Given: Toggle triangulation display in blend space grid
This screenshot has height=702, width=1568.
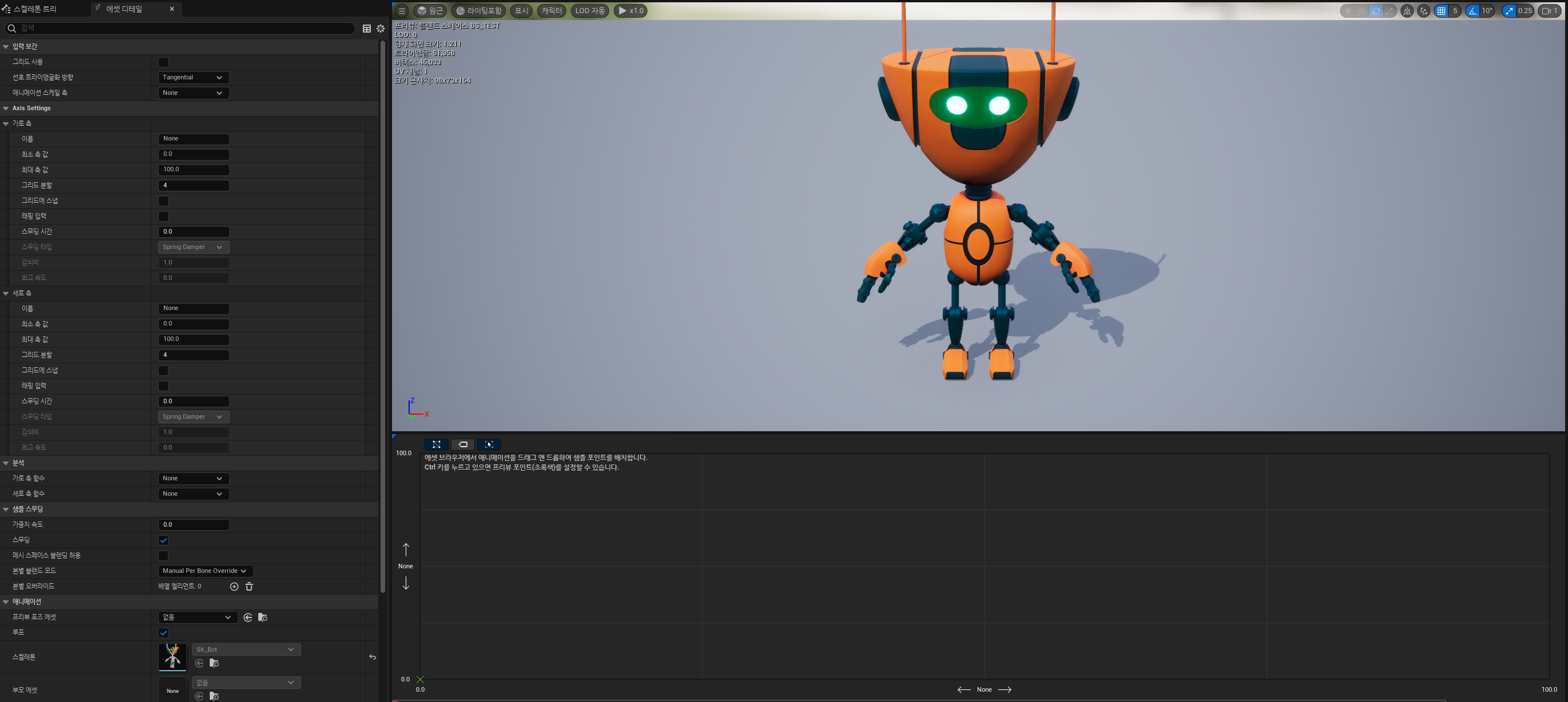Looking at the screenshot, I should pyautogui.click(x=437, y=444).
